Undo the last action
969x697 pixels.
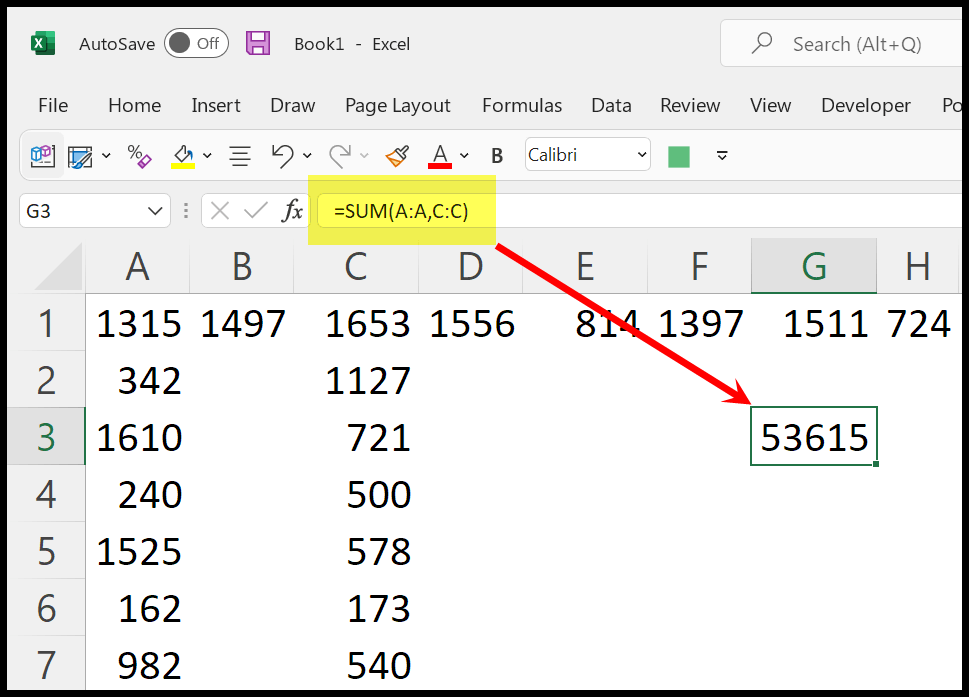coord(282,156)
